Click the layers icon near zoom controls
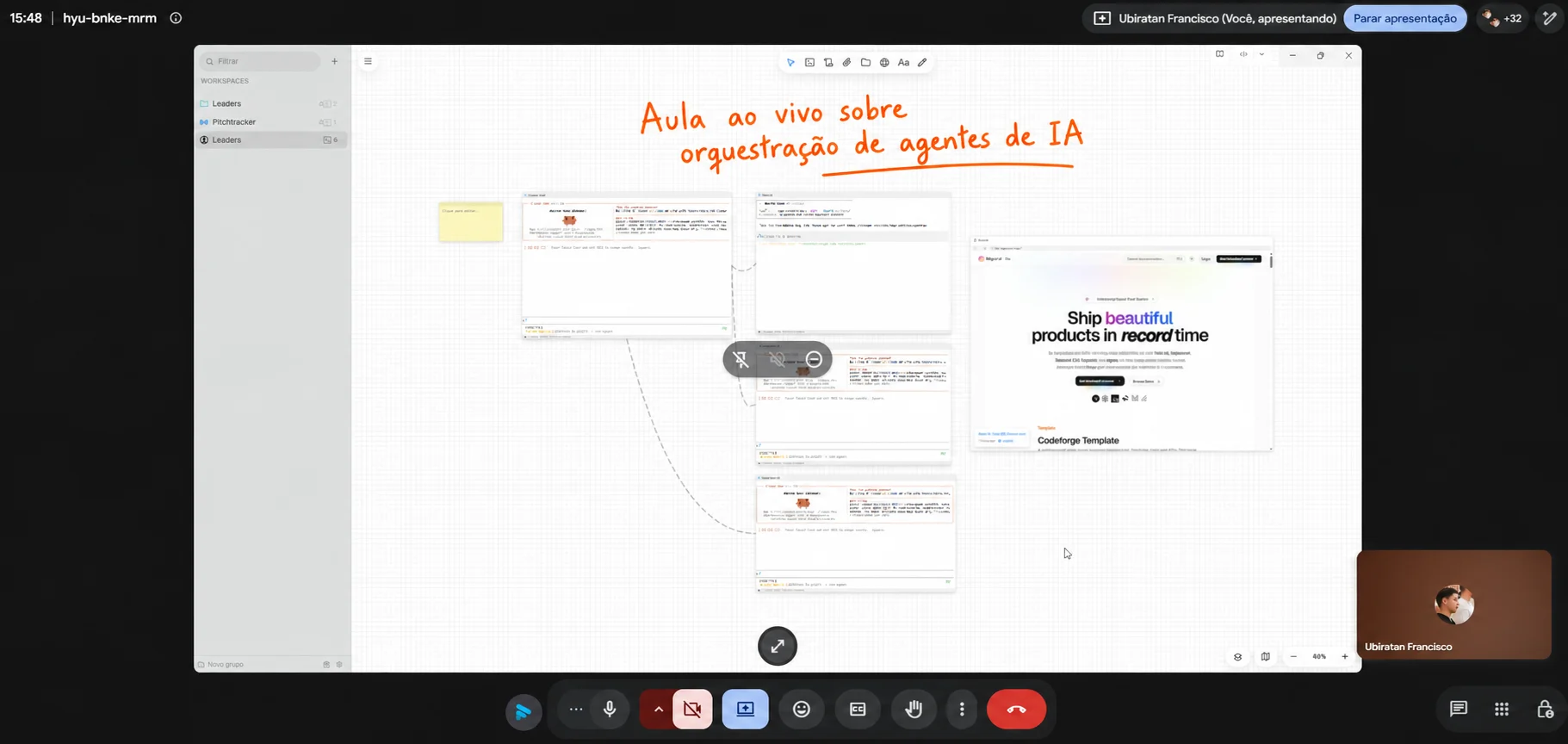 point(1237,657)
